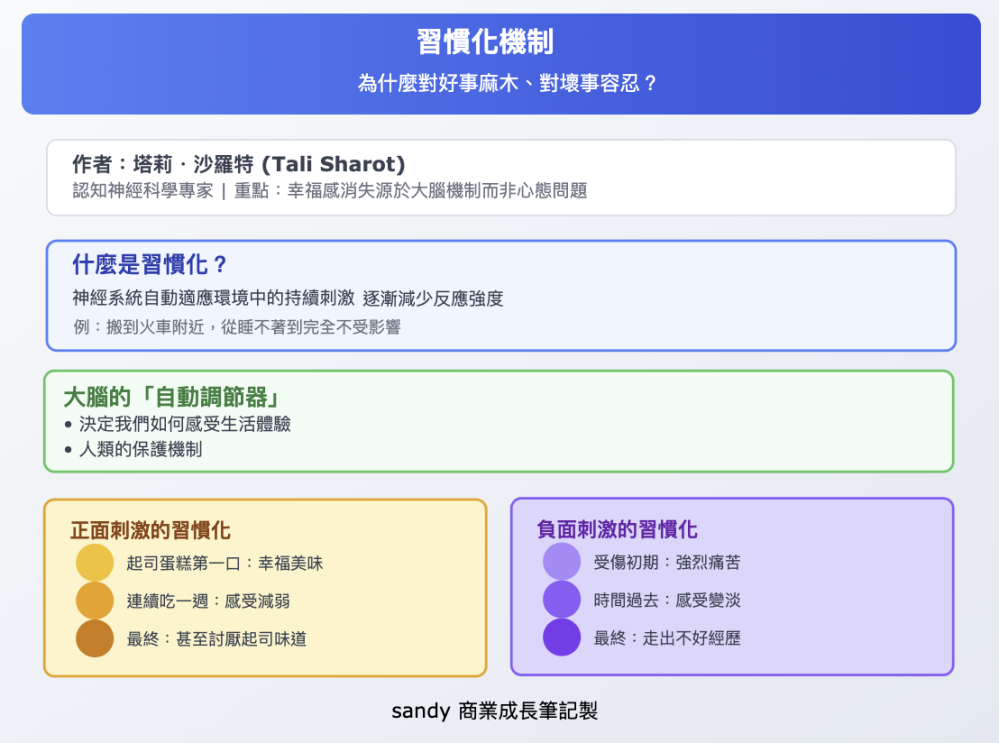Click the sentence 神經系統自動適應環境中的持續刺激
Image resolution: width=999 pixels, height=743 pixels.
(x=213, y=298)
